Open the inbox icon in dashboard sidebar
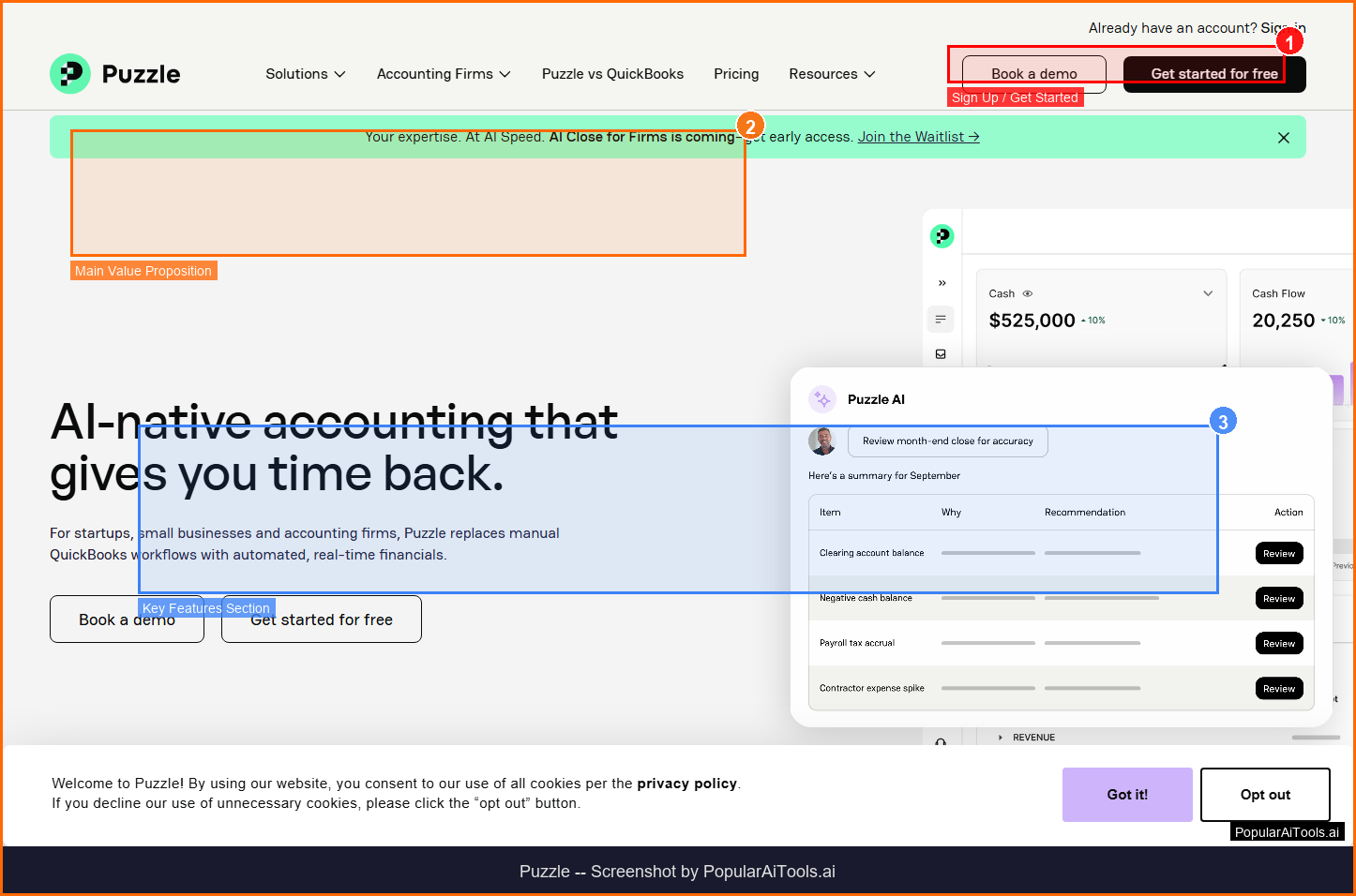1356x896 pixels. point(941,354)
